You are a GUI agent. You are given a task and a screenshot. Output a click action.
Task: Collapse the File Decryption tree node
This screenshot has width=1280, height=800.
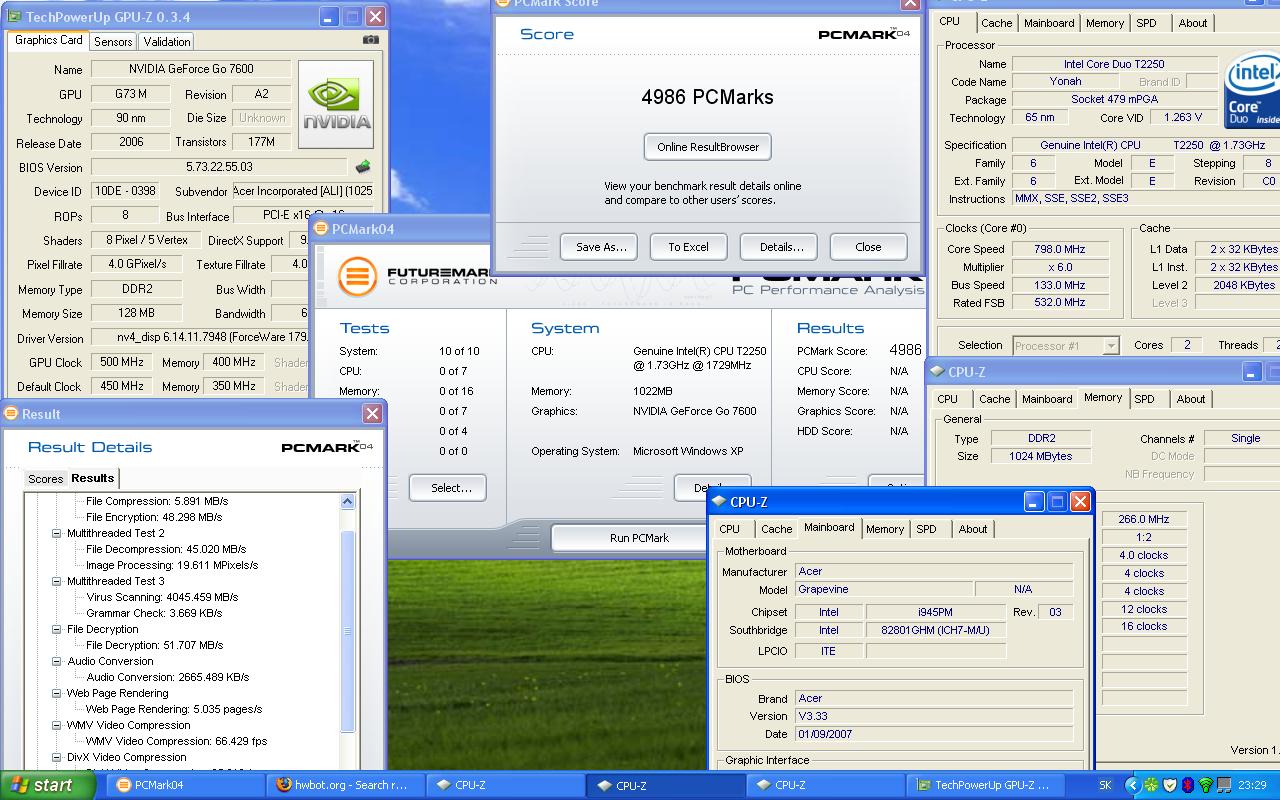57,629
